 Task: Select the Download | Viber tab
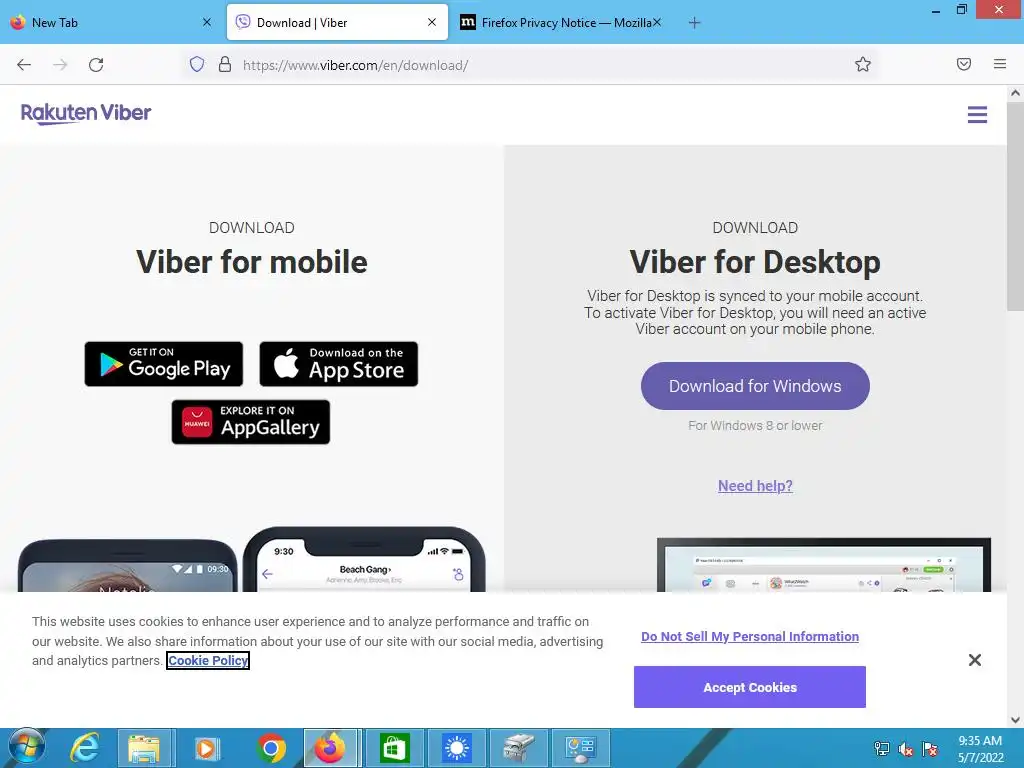337,23
